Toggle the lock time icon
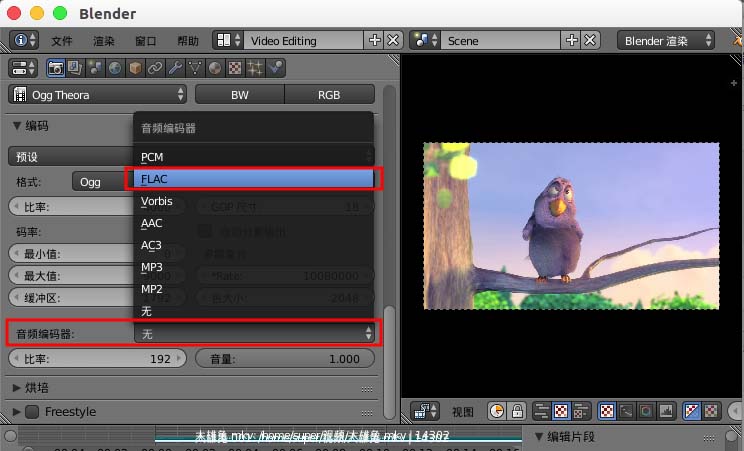 517,411
